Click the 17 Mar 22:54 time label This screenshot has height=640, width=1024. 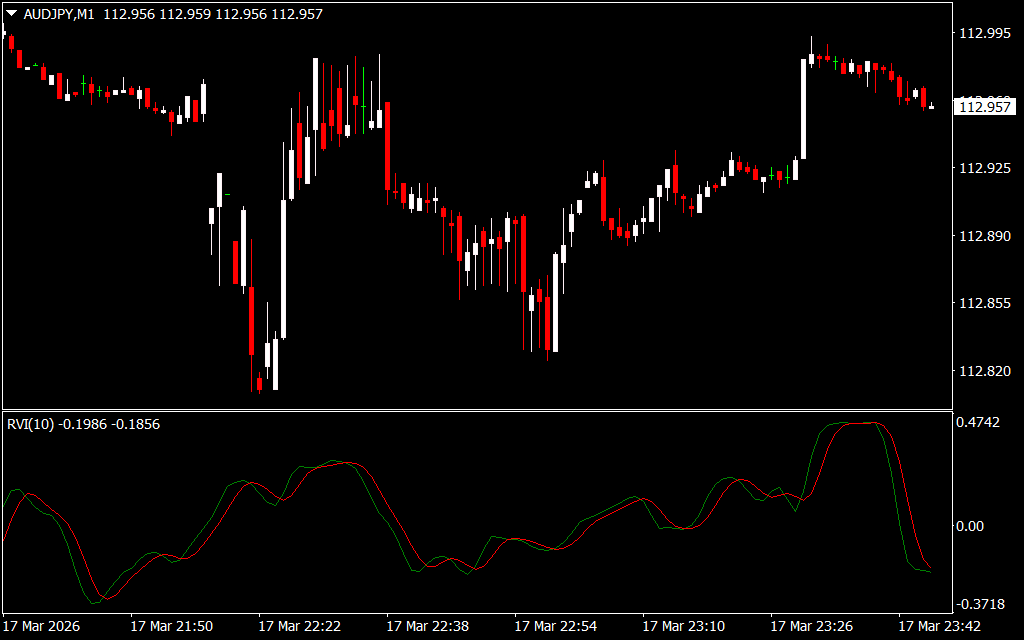555,626
